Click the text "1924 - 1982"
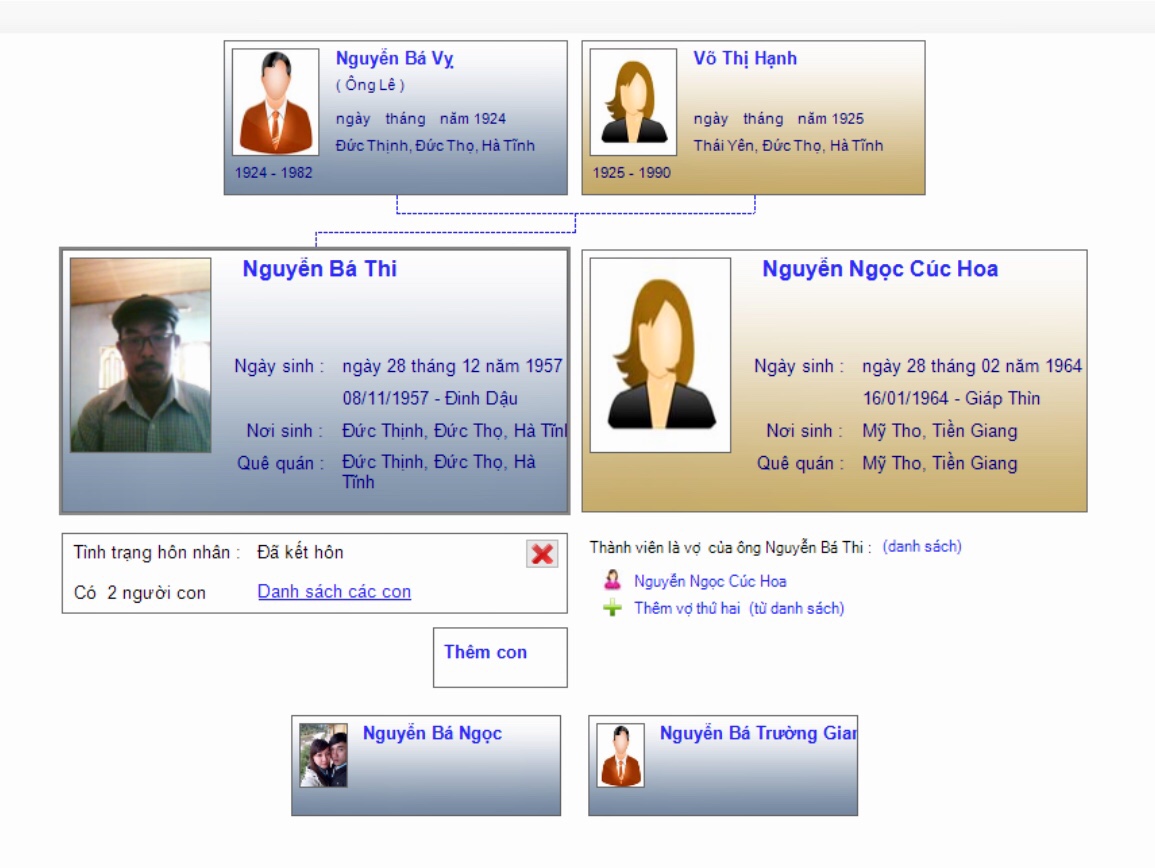Image resolution: width=1155 pixels, height=868 pixels. coord(273,173)
